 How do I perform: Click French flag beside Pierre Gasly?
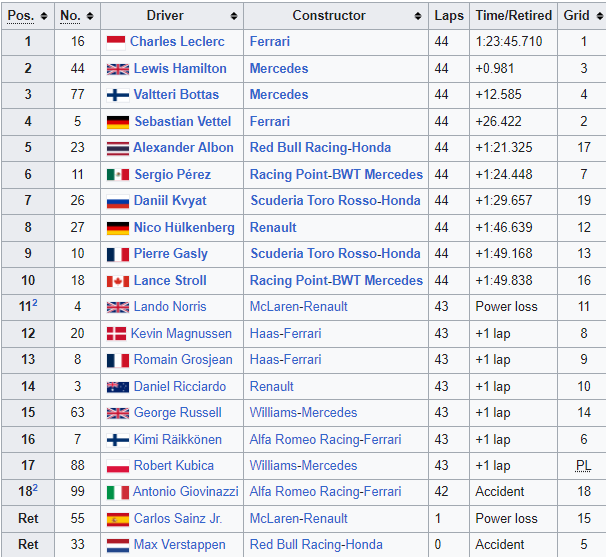click(118, 255)
